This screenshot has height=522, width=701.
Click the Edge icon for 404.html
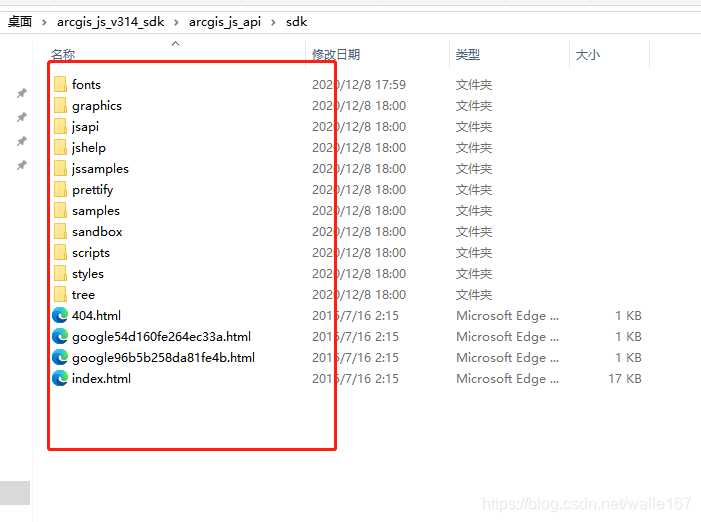click(60, 316)
